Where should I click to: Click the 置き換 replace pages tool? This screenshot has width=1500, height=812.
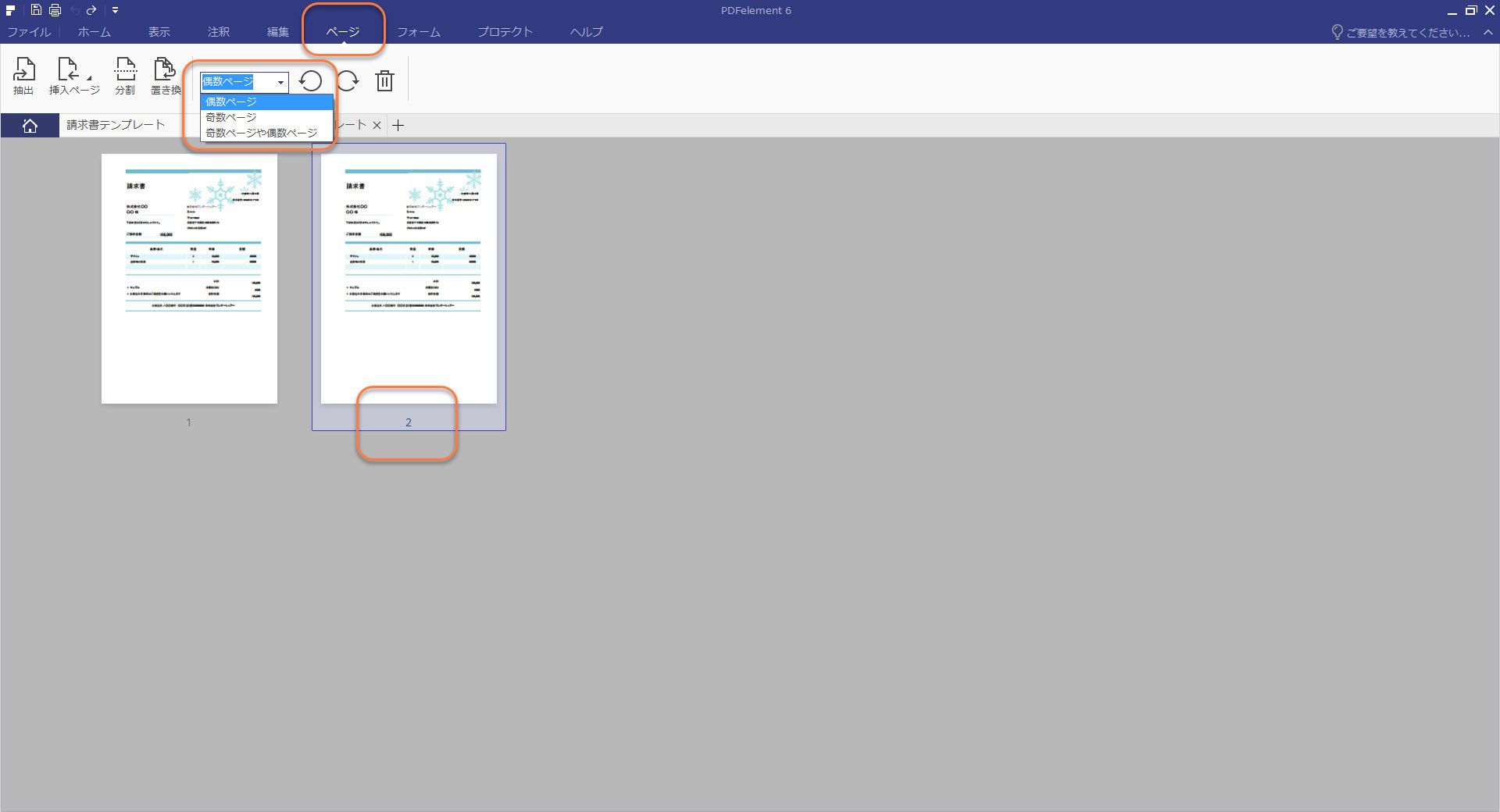(166, 76)
